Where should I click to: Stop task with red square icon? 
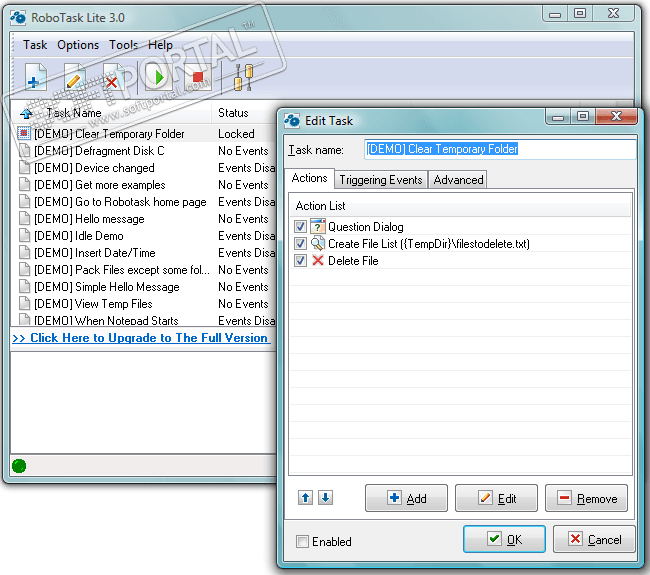pos(197,77)
